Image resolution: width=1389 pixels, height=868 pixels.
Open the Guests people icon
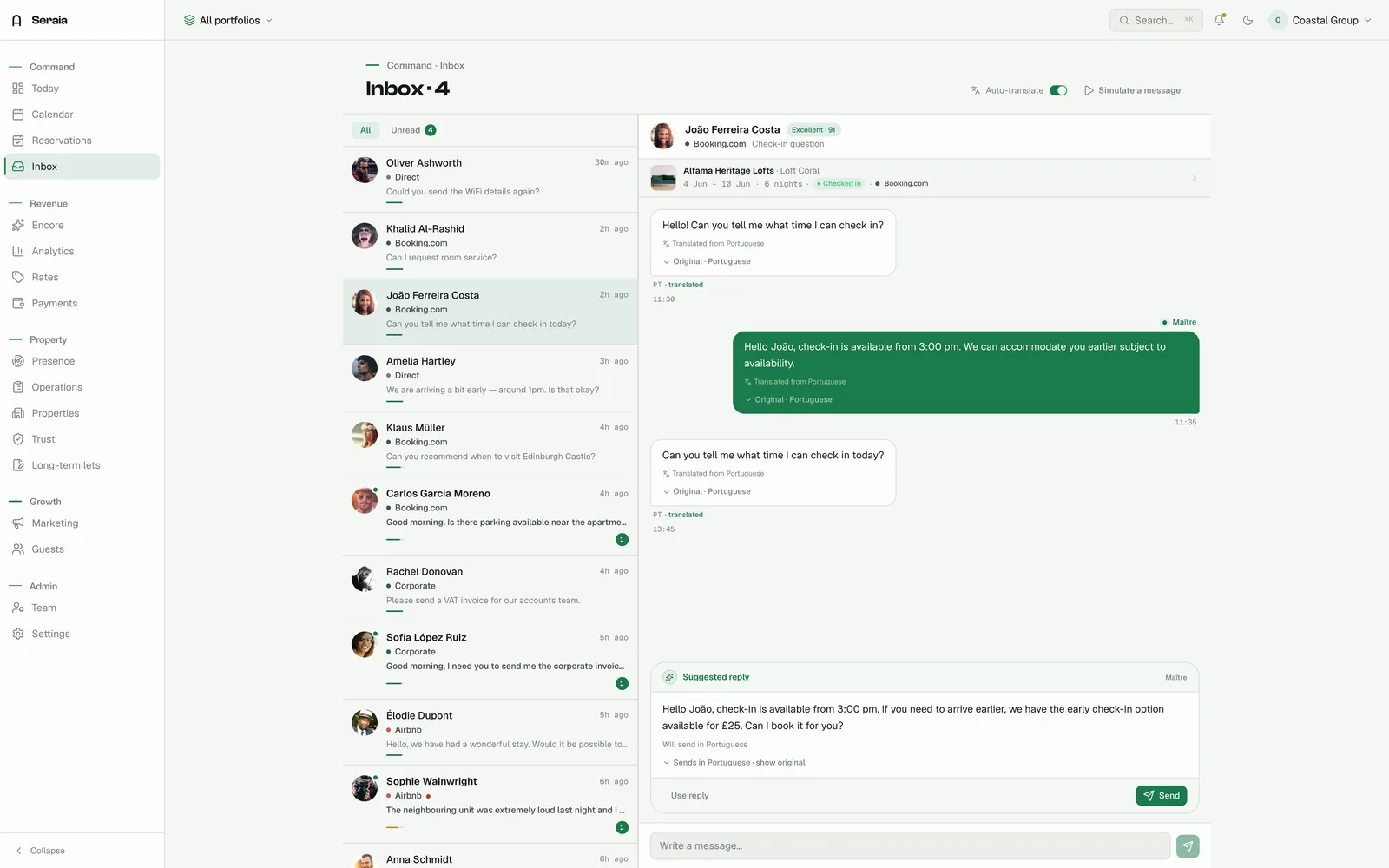(18, 549)
